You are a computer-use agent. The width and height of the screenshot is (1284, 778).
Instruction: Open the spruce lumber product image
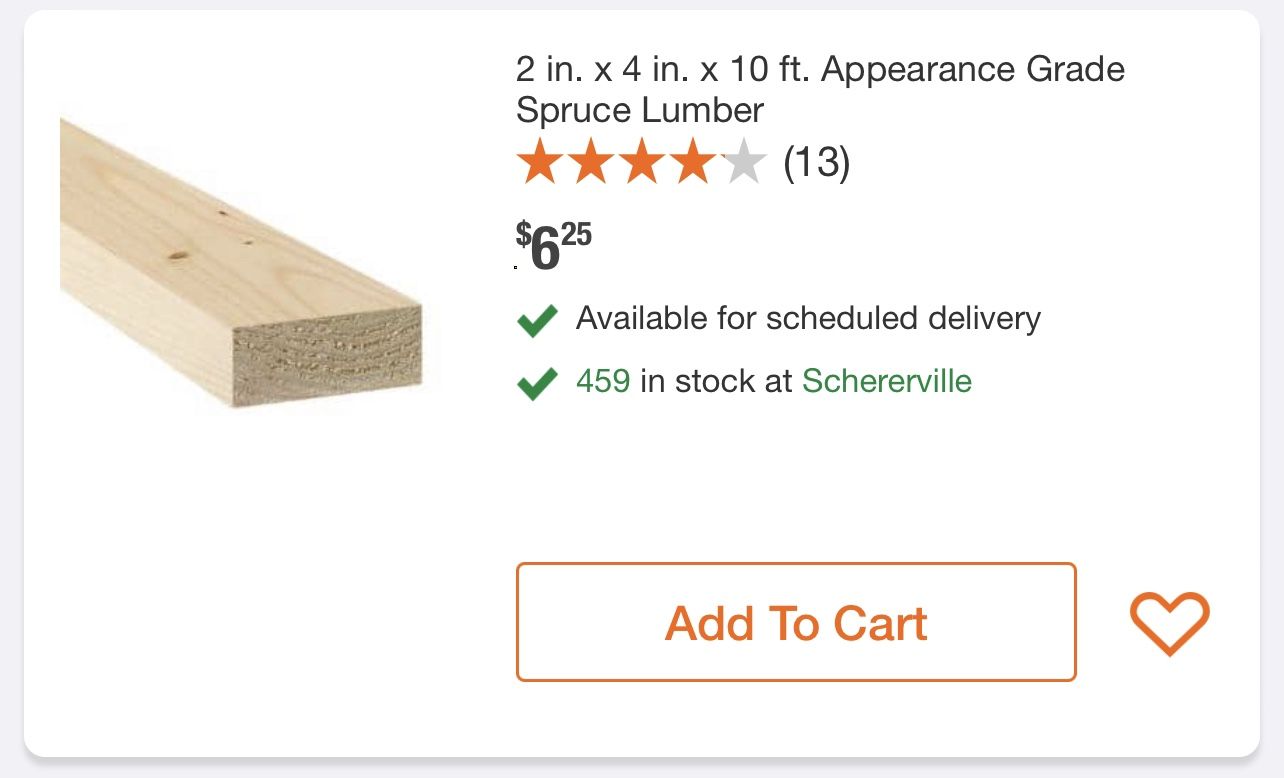[241, 263]
